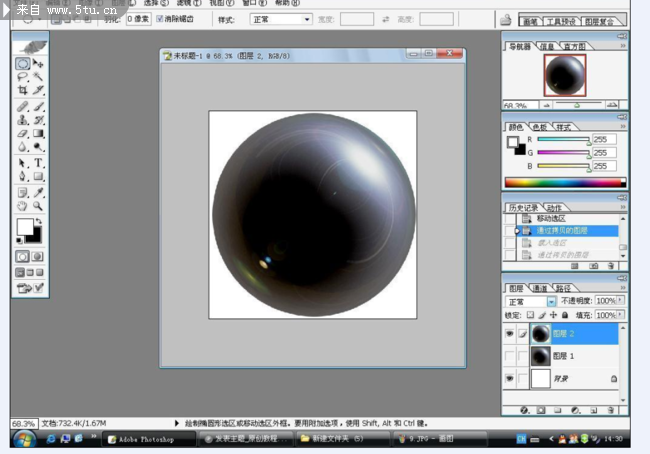Open the layer blend mode 正常 dropdown
The height and width of the screenshot is (454, 650).
[551, 301]
